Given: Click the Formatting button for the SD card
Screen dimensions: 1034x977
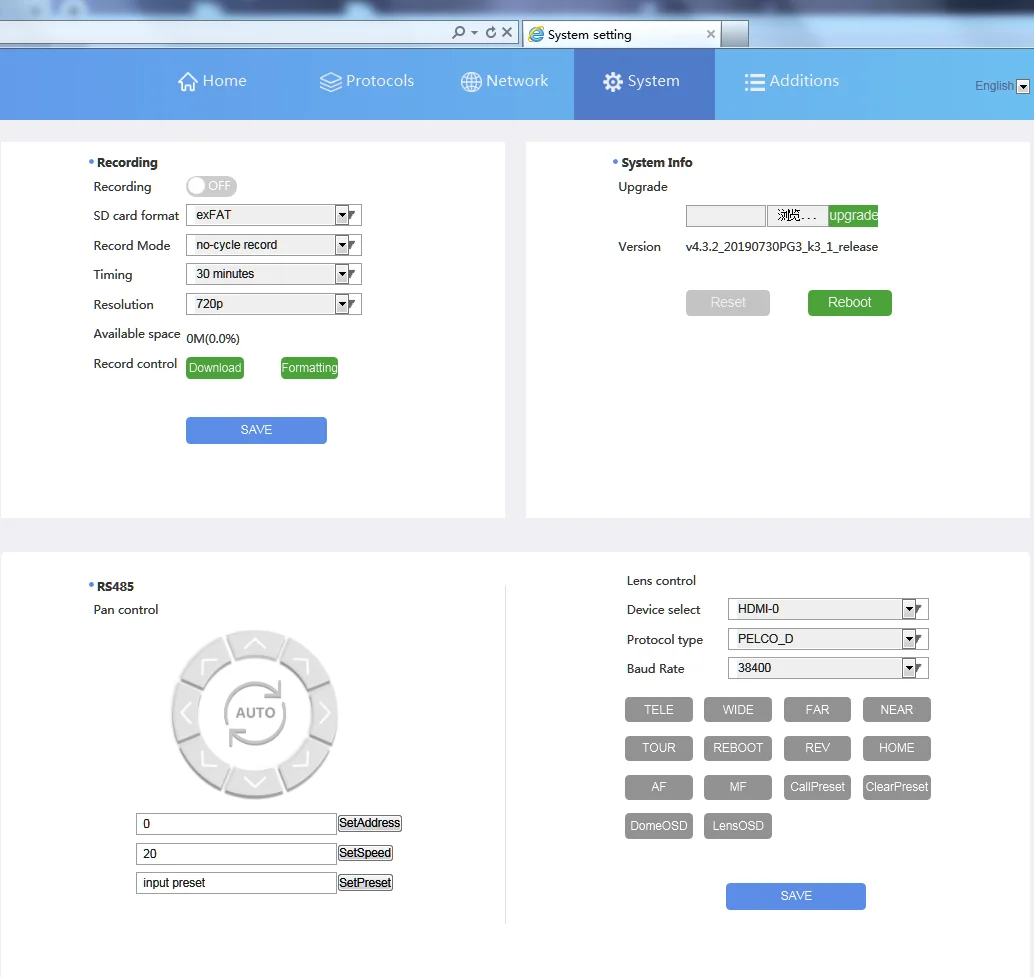Looking at the screenshot, I should coord(309,368).
